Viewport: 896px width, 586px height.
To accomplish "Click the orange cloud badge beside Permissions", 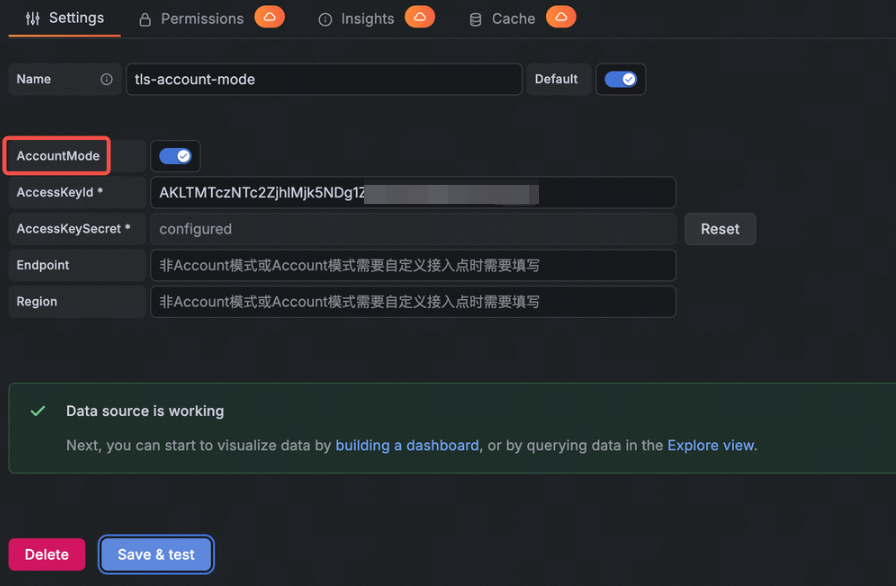I will [x=269, y=17].
